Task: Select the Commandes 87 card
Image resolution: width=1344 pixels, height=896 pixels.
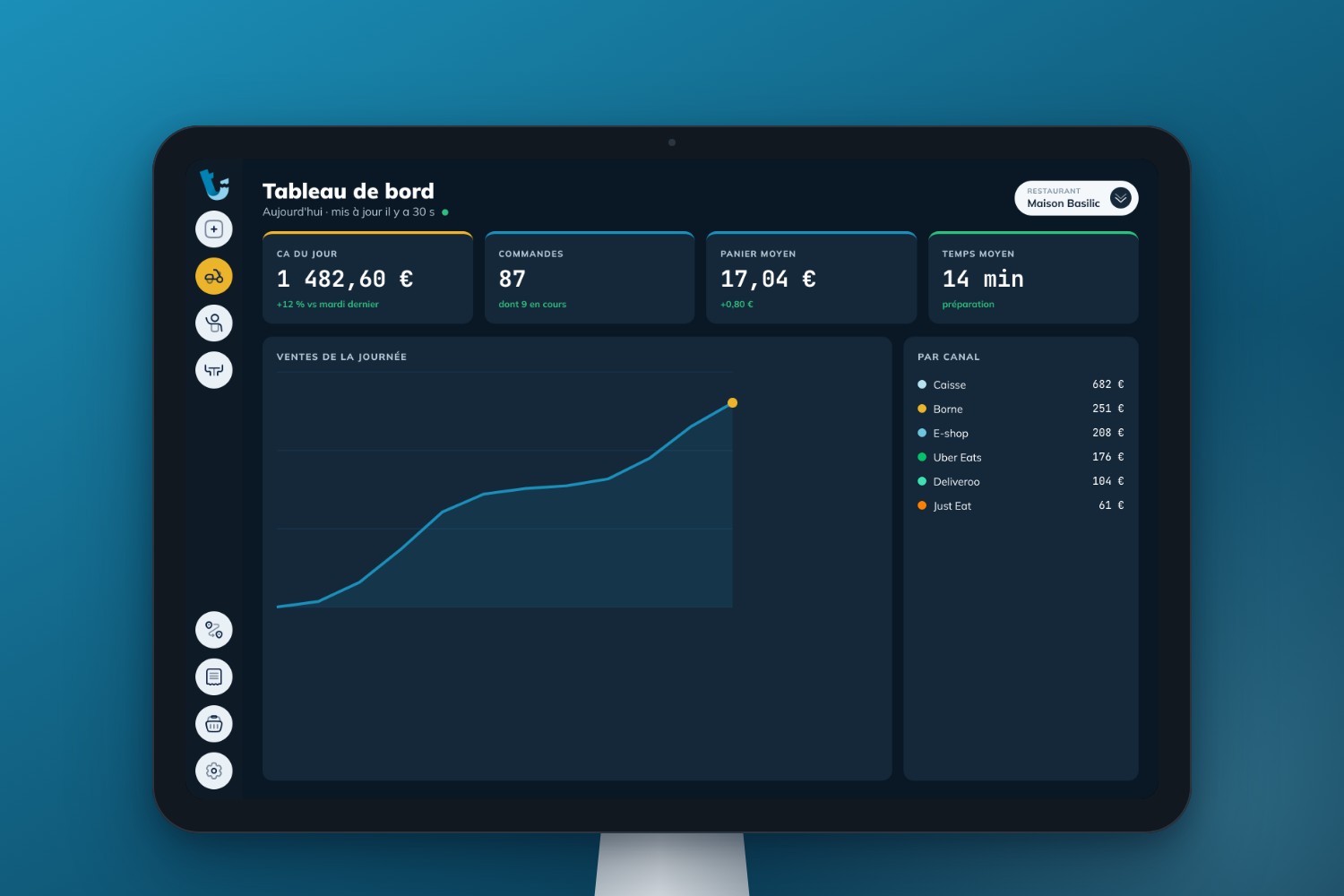Action: (x=590, y=278)
